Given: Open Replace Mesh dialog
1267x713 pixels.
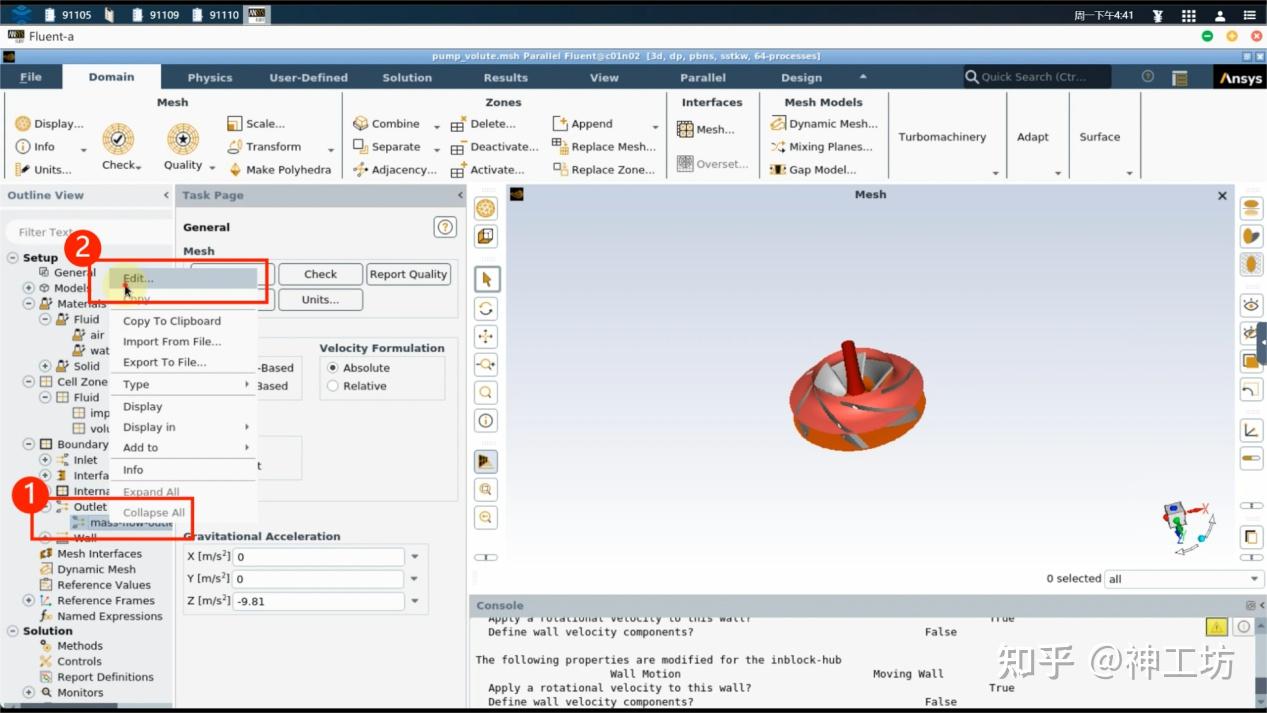Looking at the screenshot, I should tap(603, 147).
